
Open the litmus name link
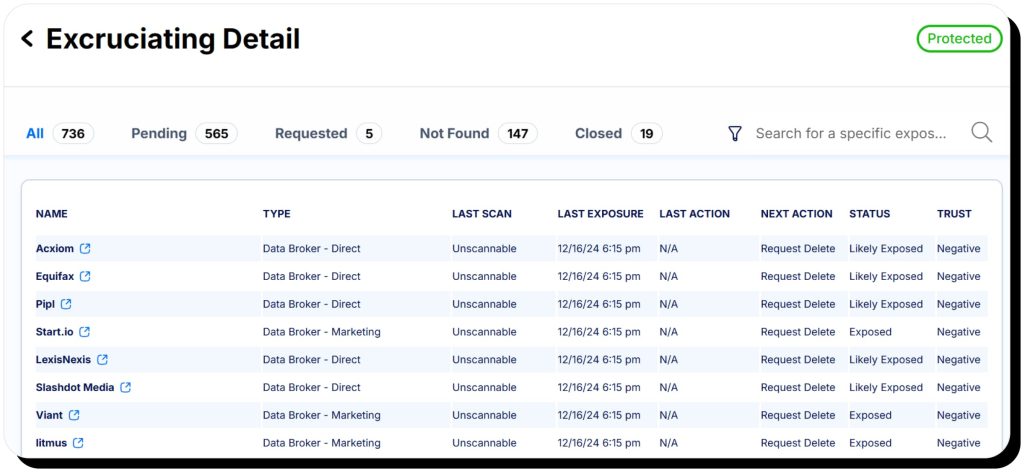point(52,443)
